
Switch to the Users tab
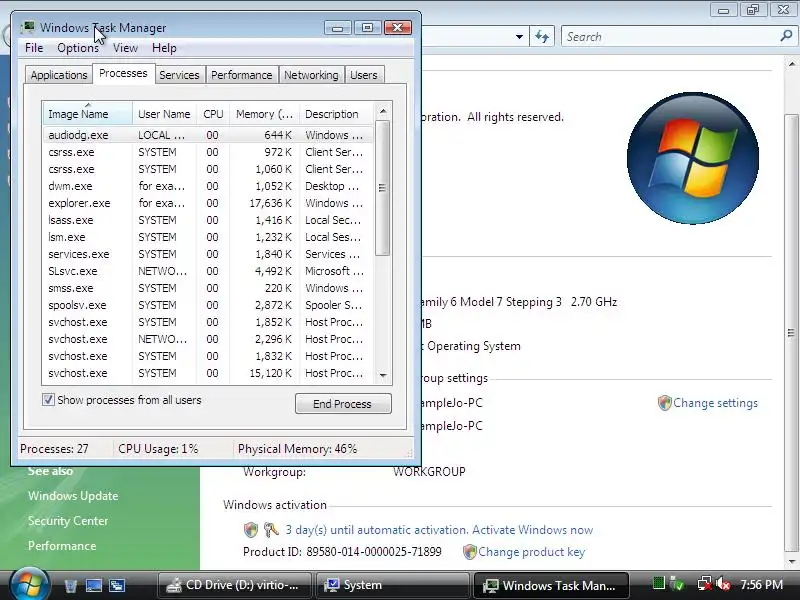coord(363,75)
